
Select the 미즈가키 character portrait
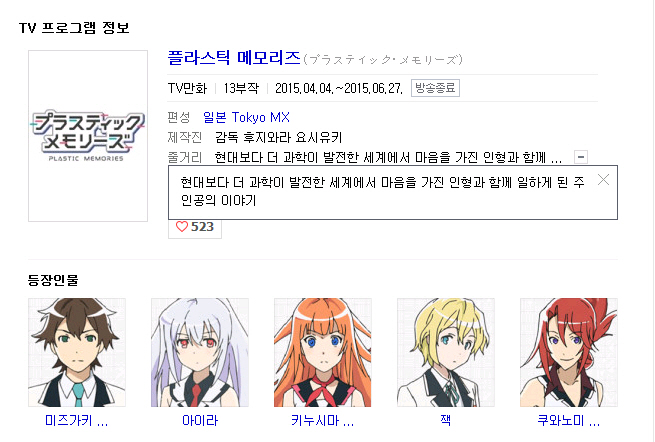coord(77,352)
